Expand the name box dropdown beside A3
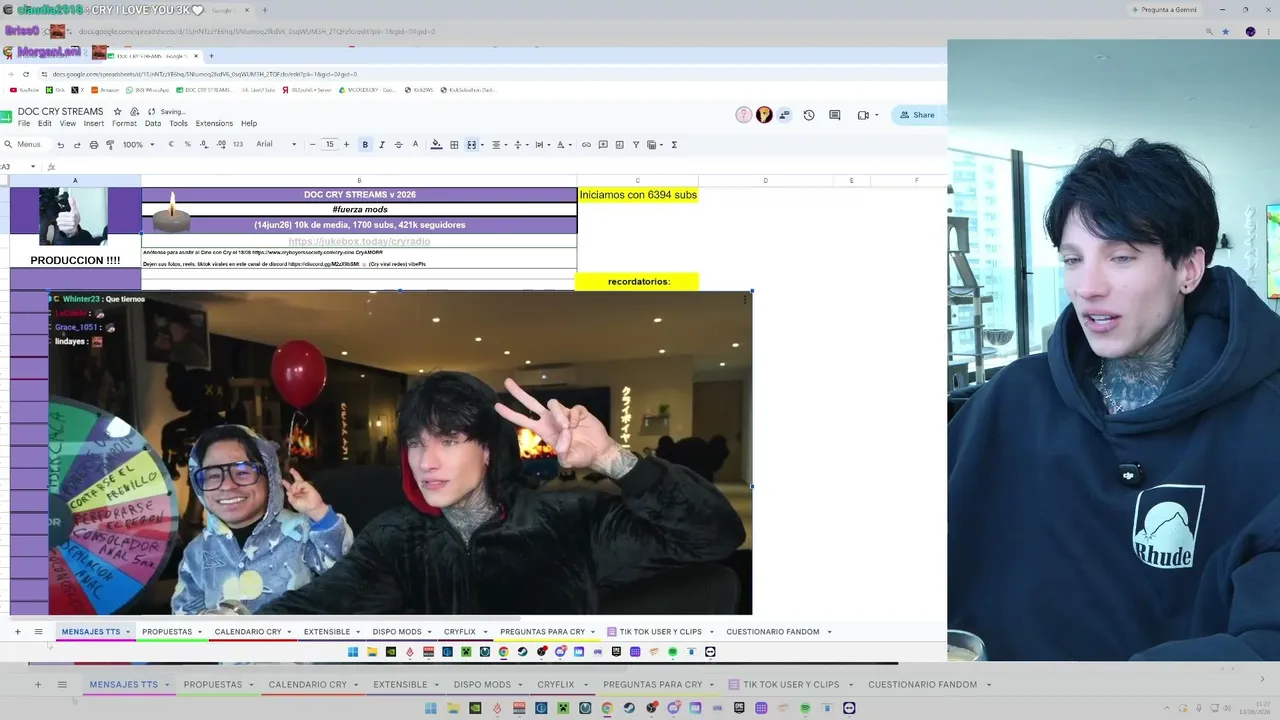 click(32, 167)
